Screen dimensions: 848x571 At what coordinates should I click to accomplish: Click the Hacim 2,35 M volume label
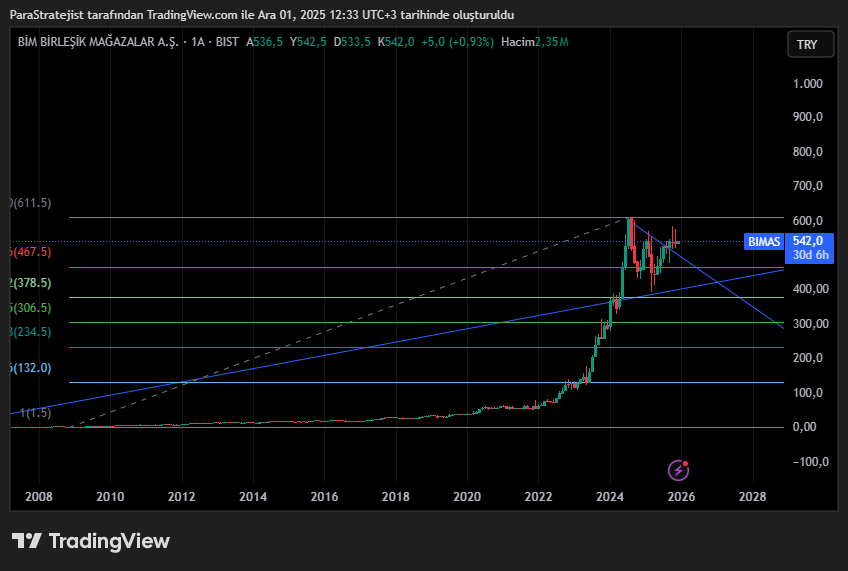[x=534, y=42]
